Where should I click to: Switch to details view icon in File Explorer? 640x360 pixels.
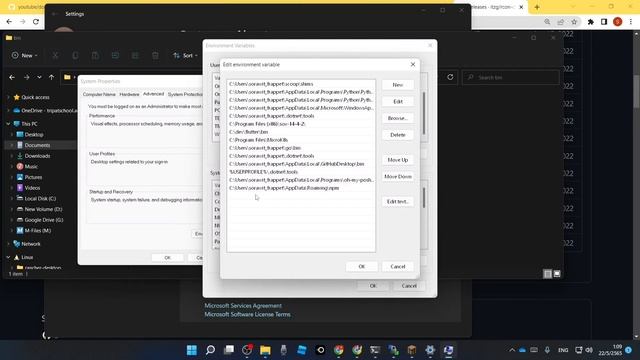coord(548,274)
